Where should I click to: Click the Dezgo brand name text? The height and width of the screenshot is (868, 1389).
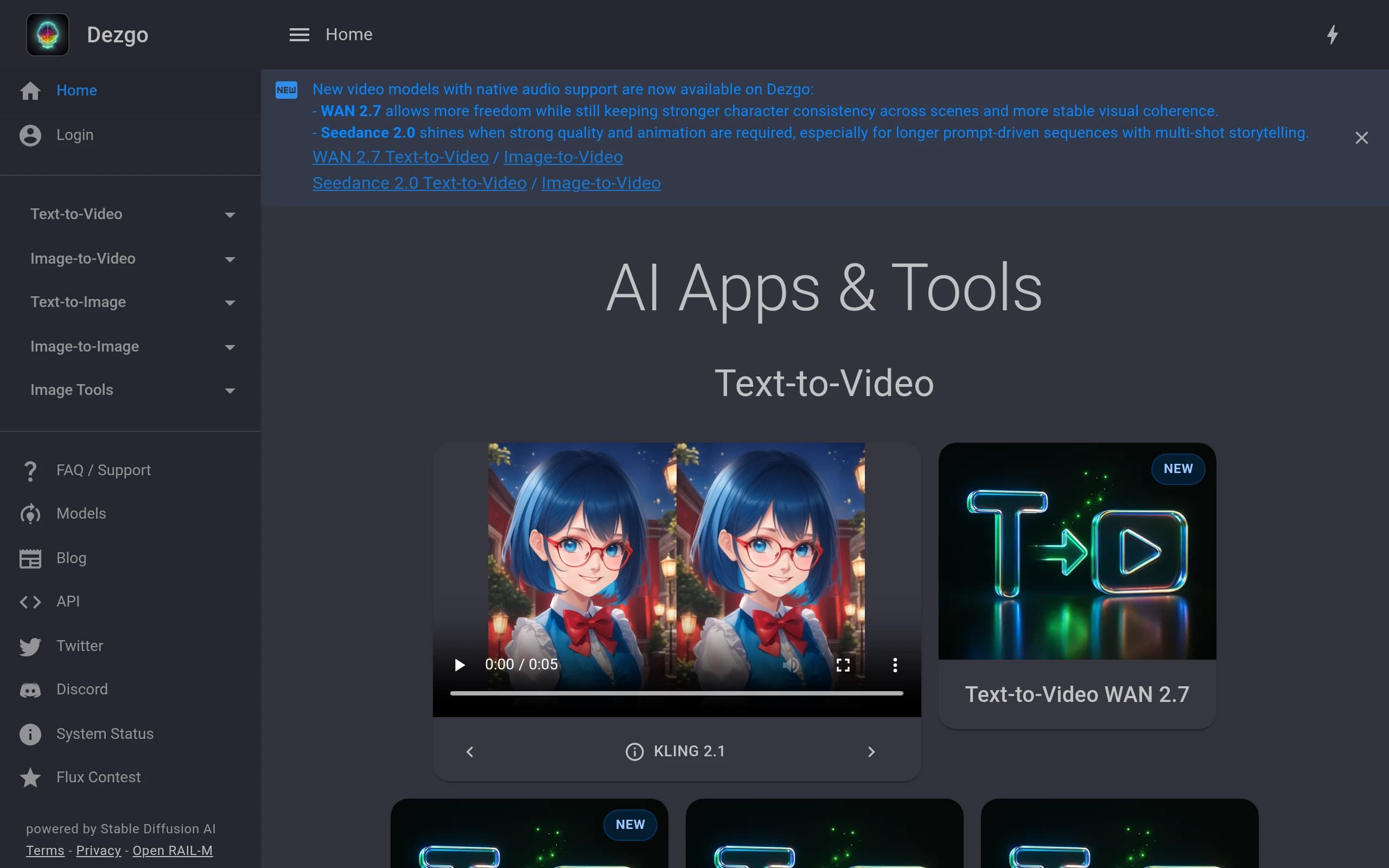coord(118,35)
